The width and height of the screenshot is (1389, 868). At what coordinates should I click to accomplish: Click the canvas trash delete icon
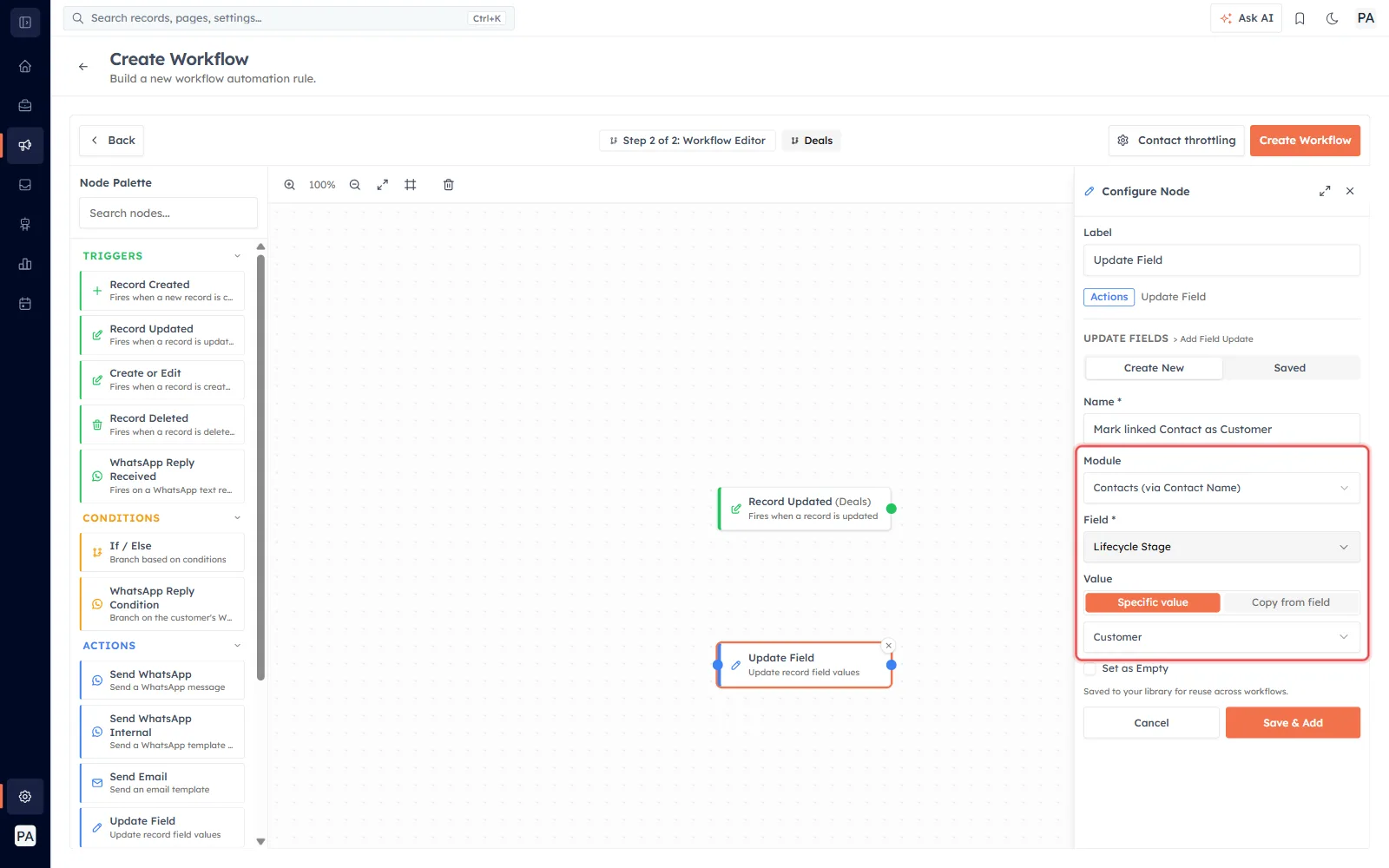[x=449, y=185]
